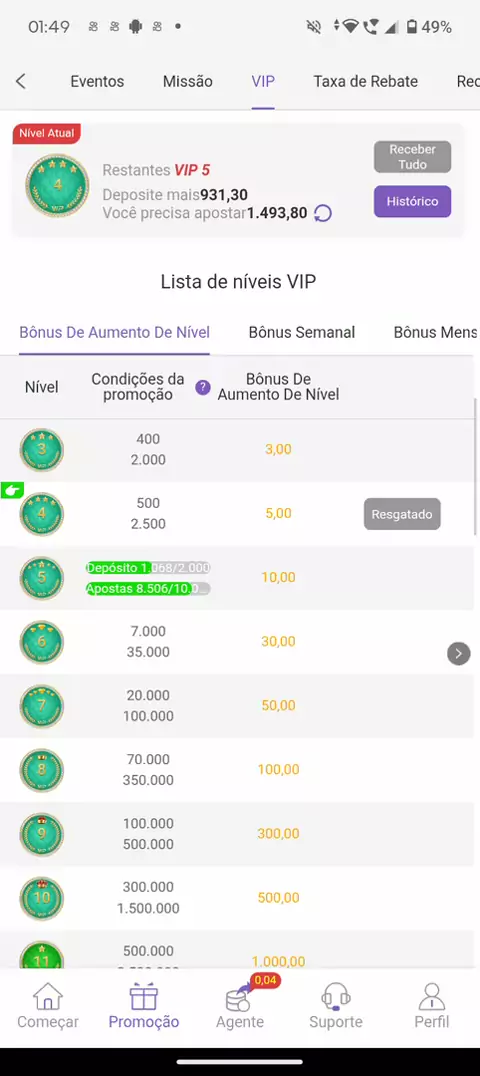480x1076 pixels.
Task: Refresh the required bet amount icon
Action: (x=323, y=213)
